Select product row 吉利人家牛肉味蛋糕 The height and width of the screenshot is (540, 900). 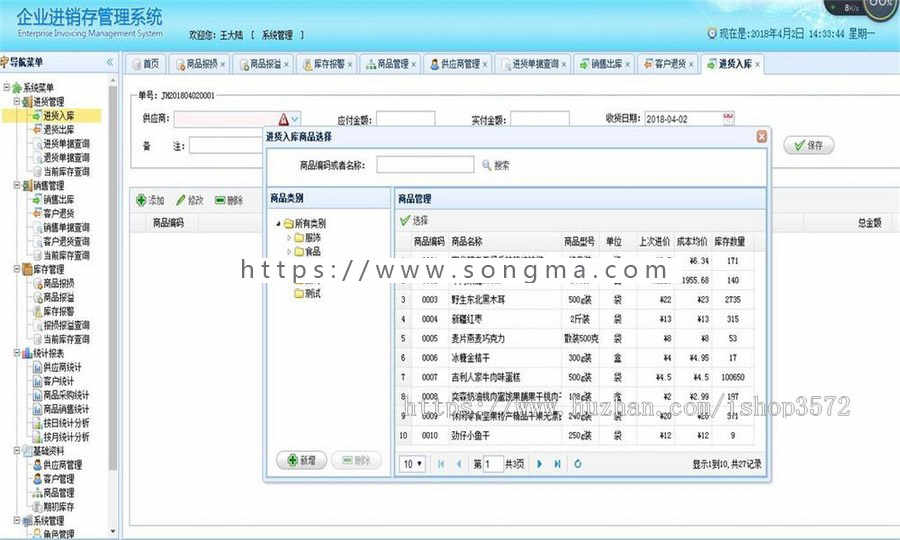[575, 378]
